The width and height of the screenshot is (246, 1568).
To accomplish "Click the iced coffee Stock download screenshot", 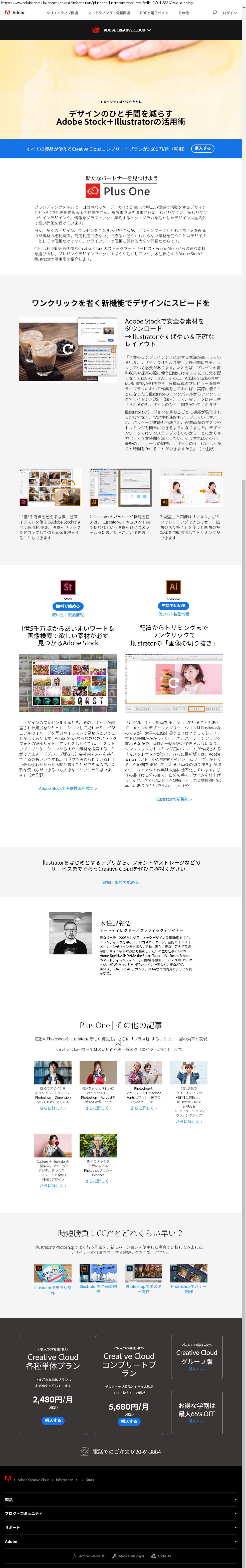I will coord(68,349).
